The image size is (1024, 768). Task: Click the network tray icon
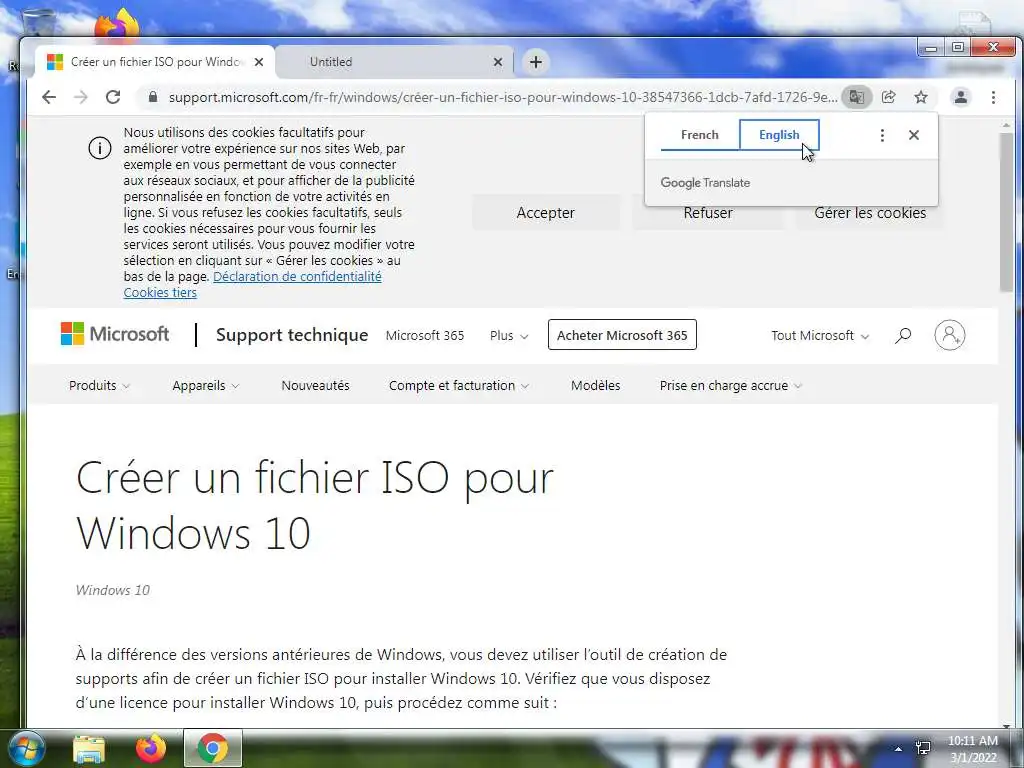pos(923,748)
